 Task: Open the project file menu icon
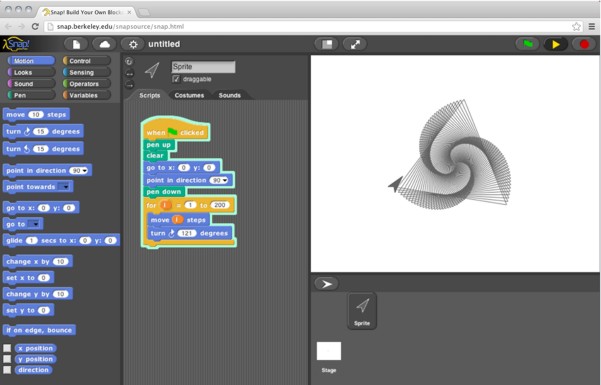pos(76,44)
